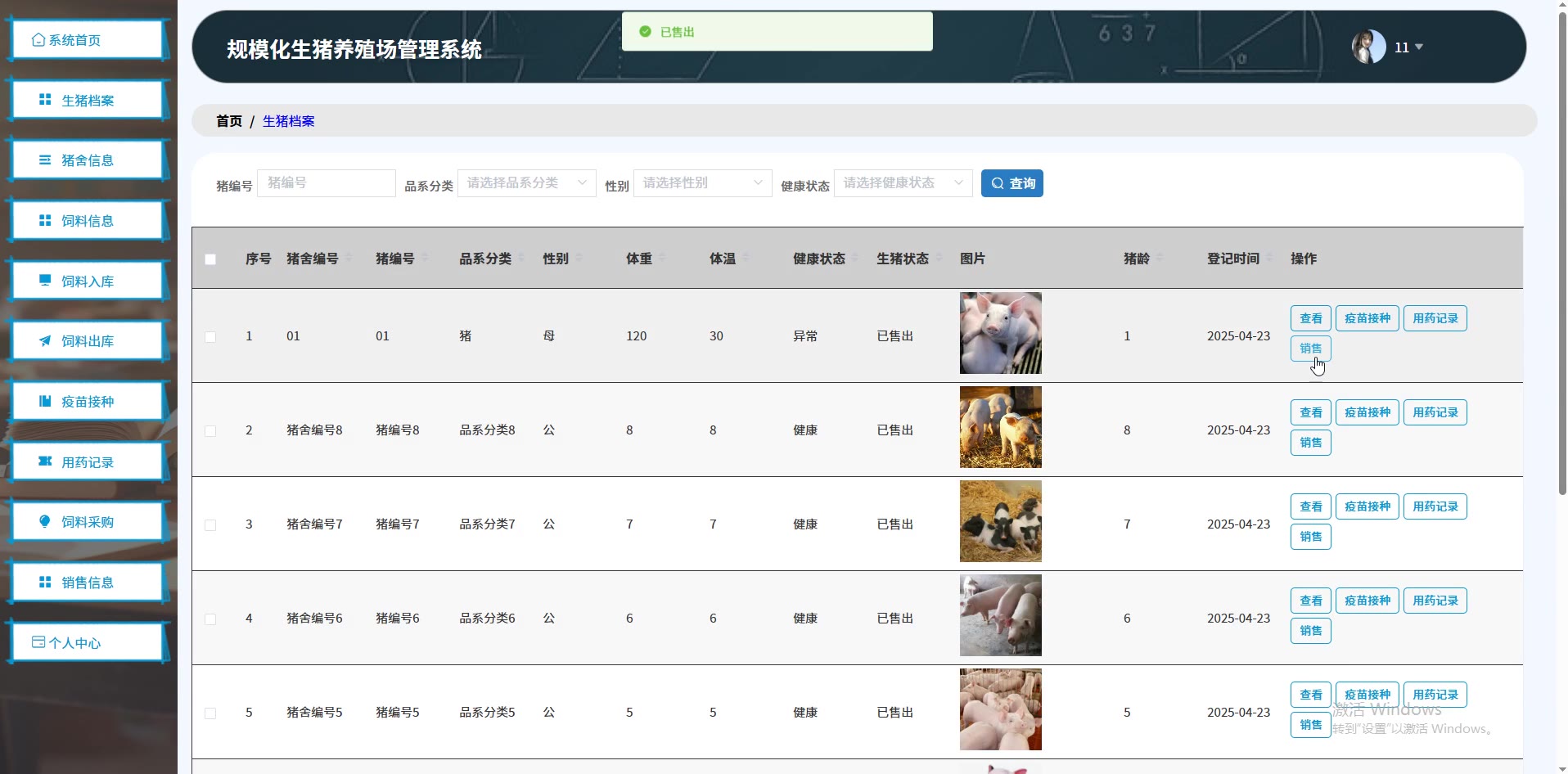This screenshot has height=774, width=1568.
Task: Sort table by 体温 column arrows
Action: pyautogui.click(x=746, y=259)
